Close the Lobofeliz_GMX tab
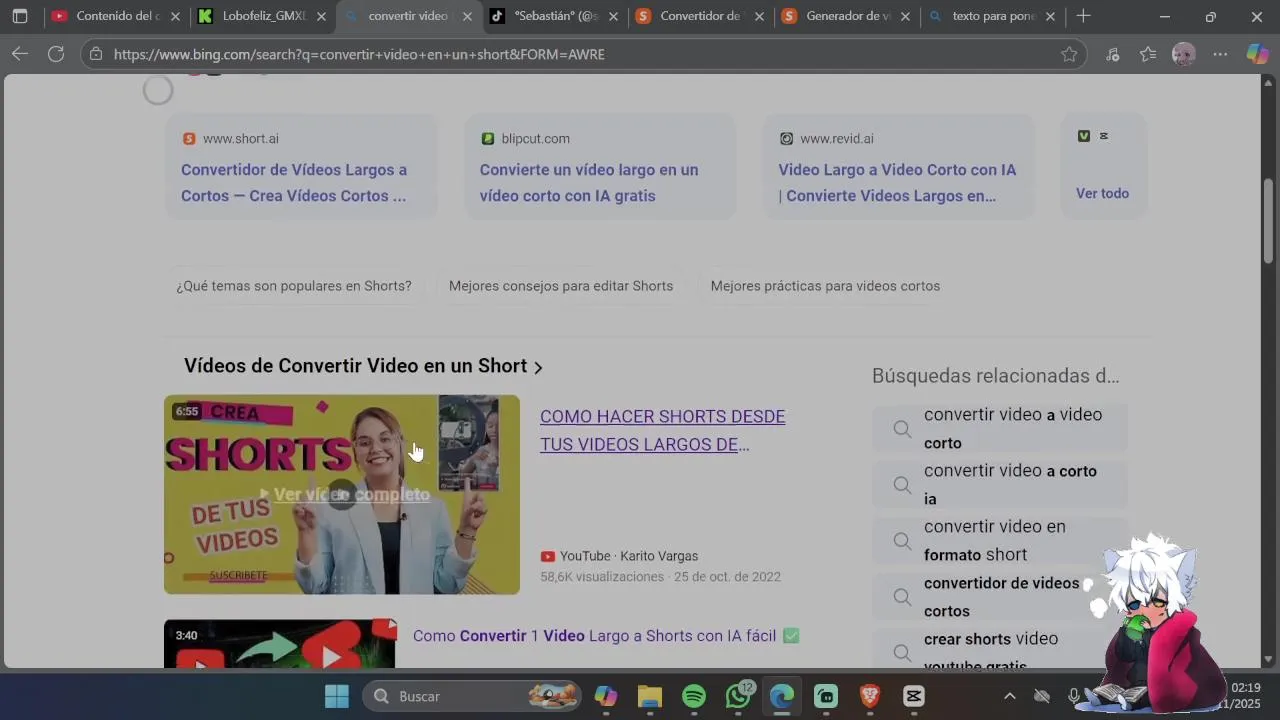 point(321,16)
